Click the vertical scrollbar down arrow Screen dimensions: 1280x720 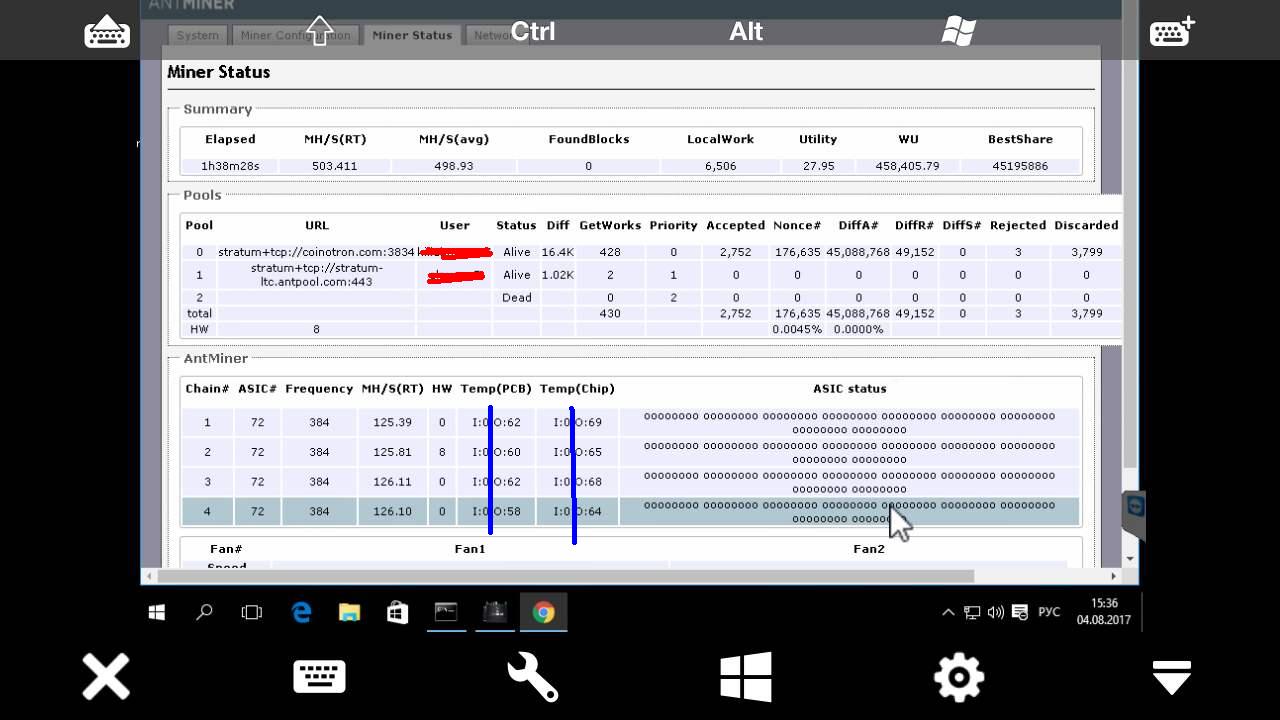tap(1130, 559)
